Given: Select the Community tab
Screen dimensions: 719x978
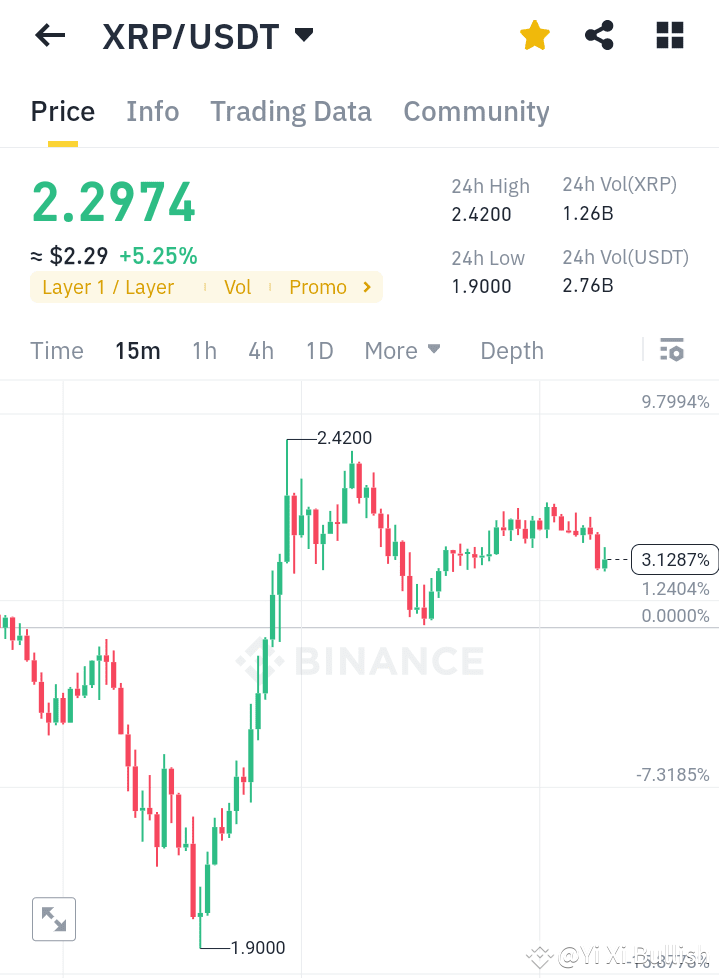Looking at the screenshot, I should pos(476,111).
